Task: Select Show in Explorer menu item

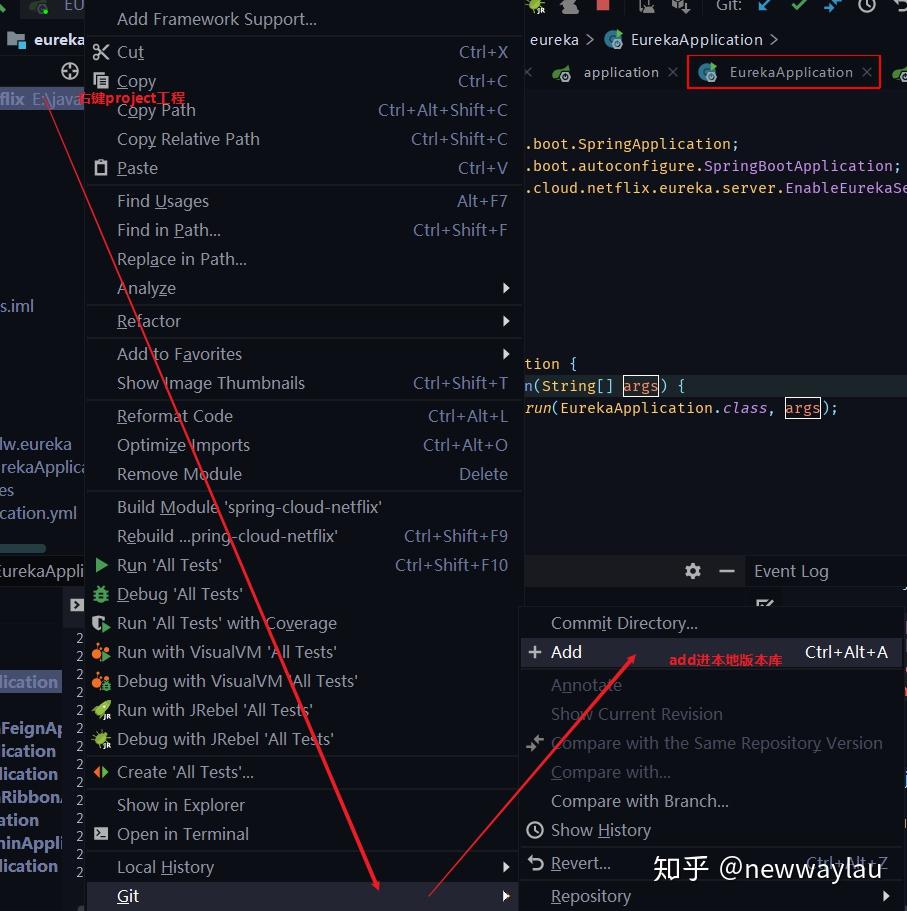Action: [x=304, y=805]
